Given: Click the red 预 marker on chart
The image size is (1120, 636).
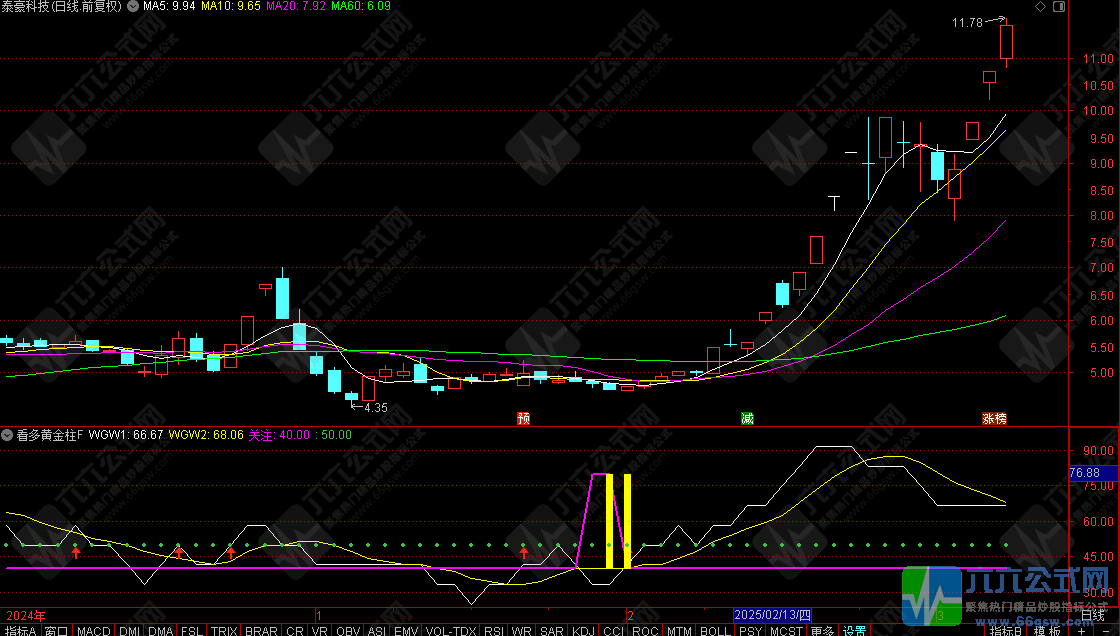Looking at the screenshot, I should click(x=523, y=418).
